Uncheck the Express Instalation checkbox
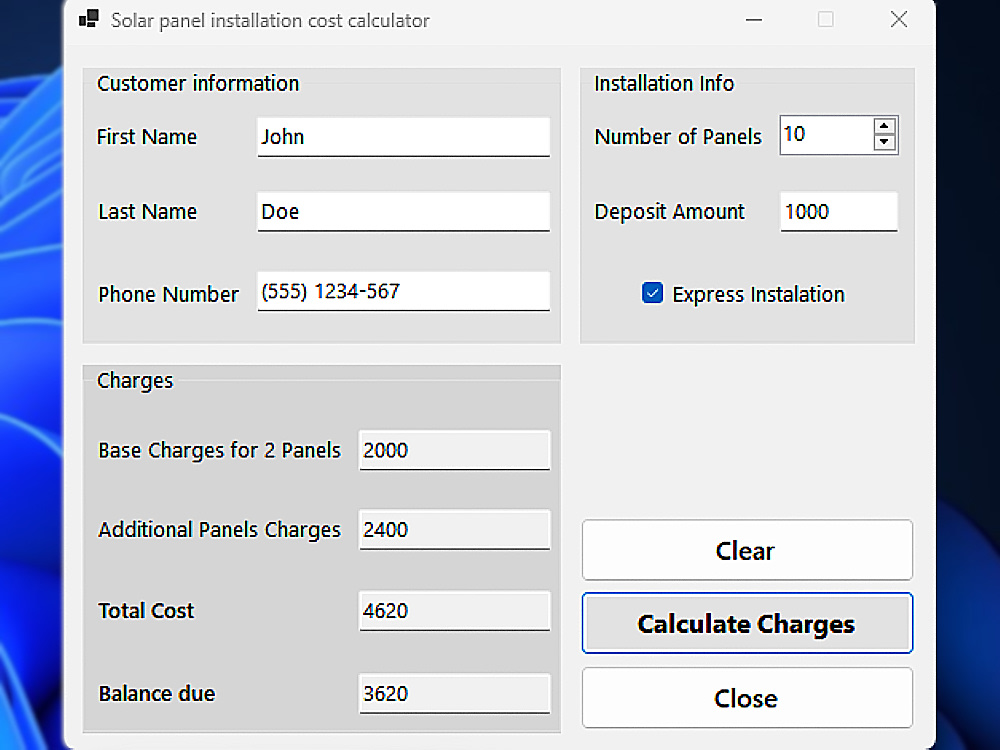 652,293
